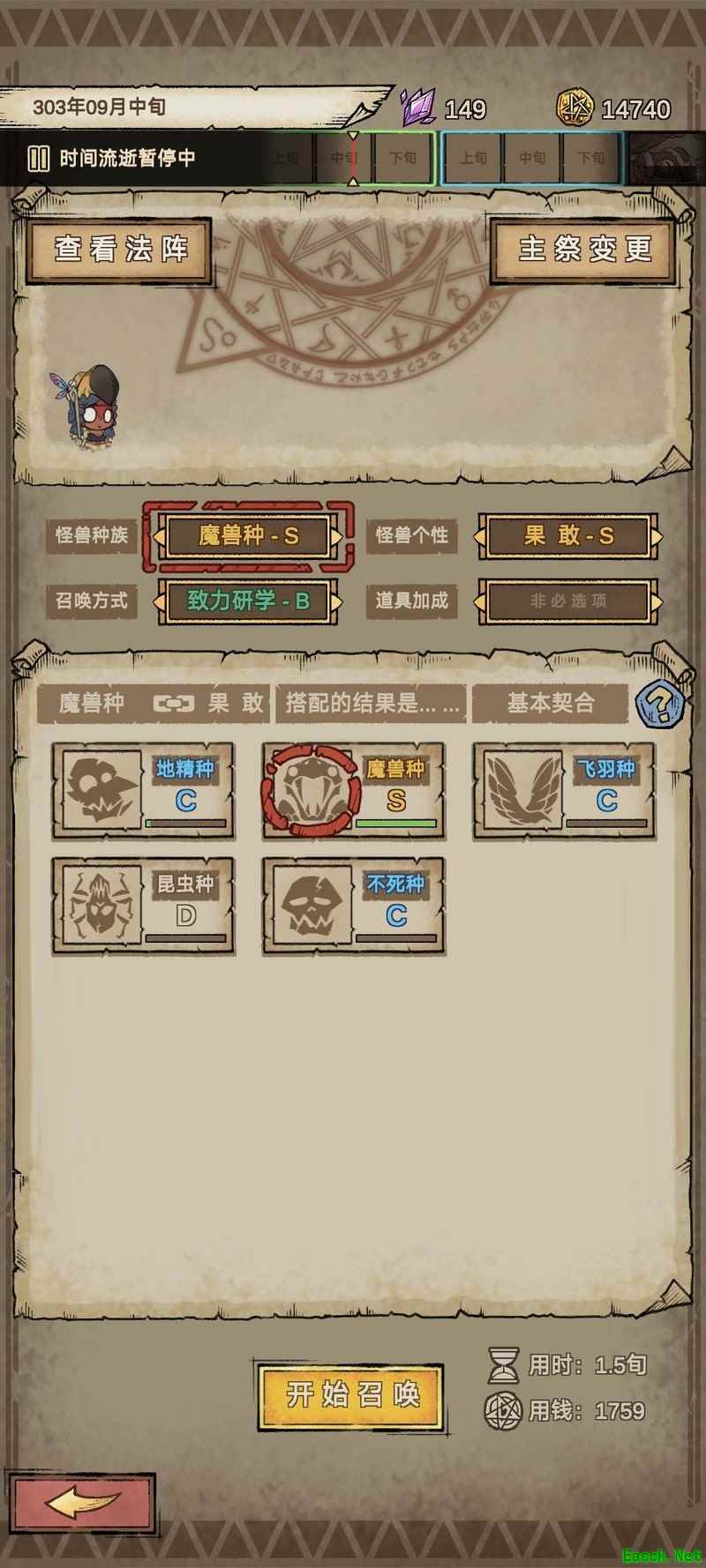Viewport: 706px width, 1568px height.
Task: Open the 道具加成 optional item selector
Action: pos(568,601)
